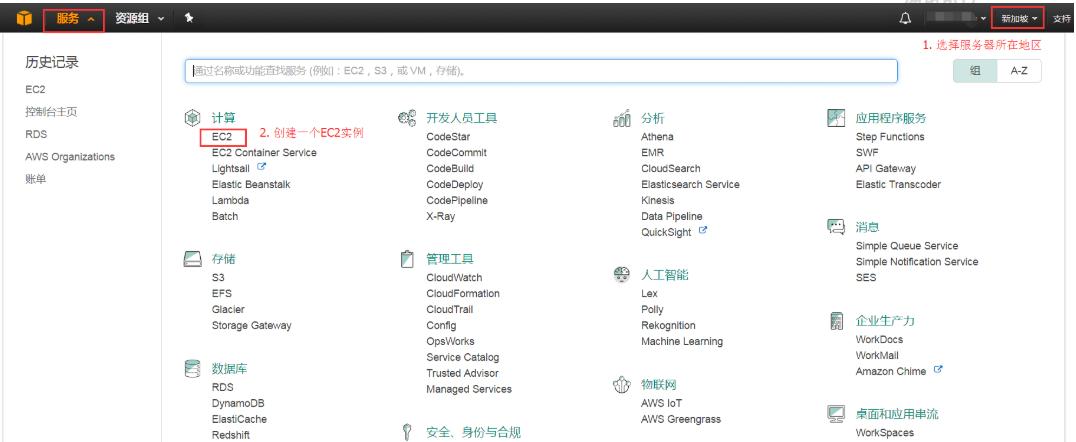Focus the service search input box
The height and width of the screenshot is (442, 1076).
541,71
